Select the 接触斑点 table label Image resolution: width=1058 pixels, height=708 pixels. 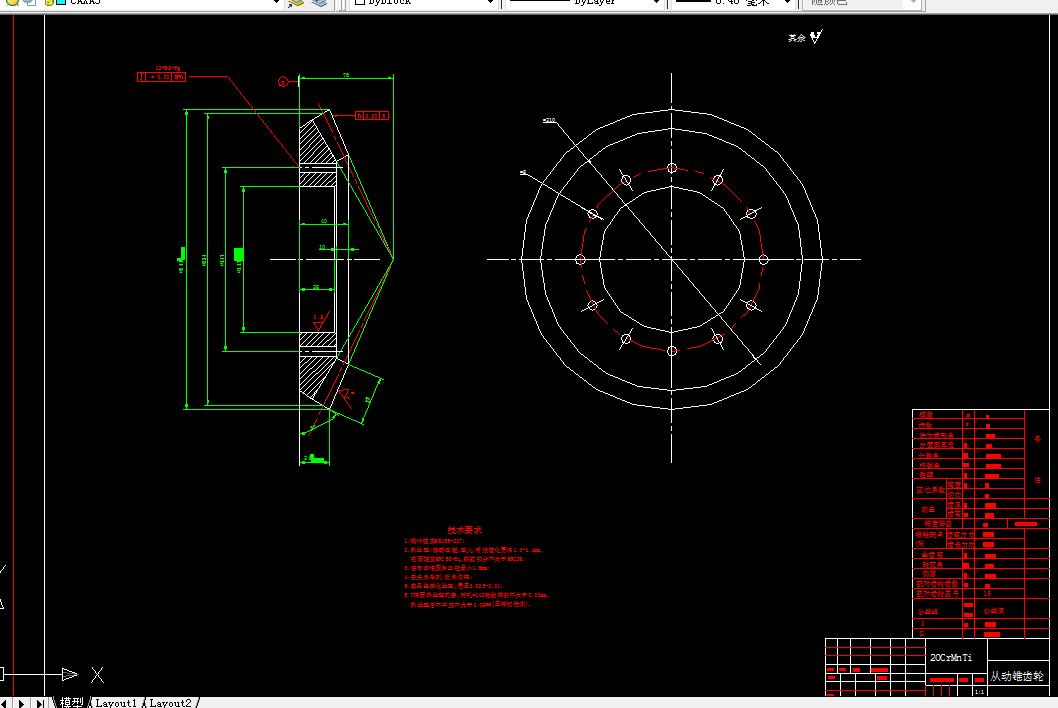click(x=929, y=535)
